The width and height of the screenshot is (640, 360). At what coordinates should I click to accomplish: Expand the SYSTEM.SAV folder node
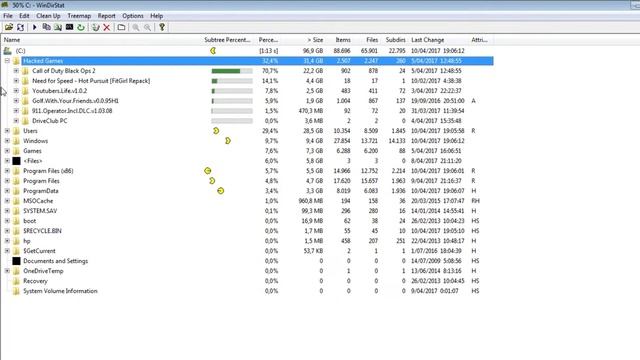tap(7, 211)
